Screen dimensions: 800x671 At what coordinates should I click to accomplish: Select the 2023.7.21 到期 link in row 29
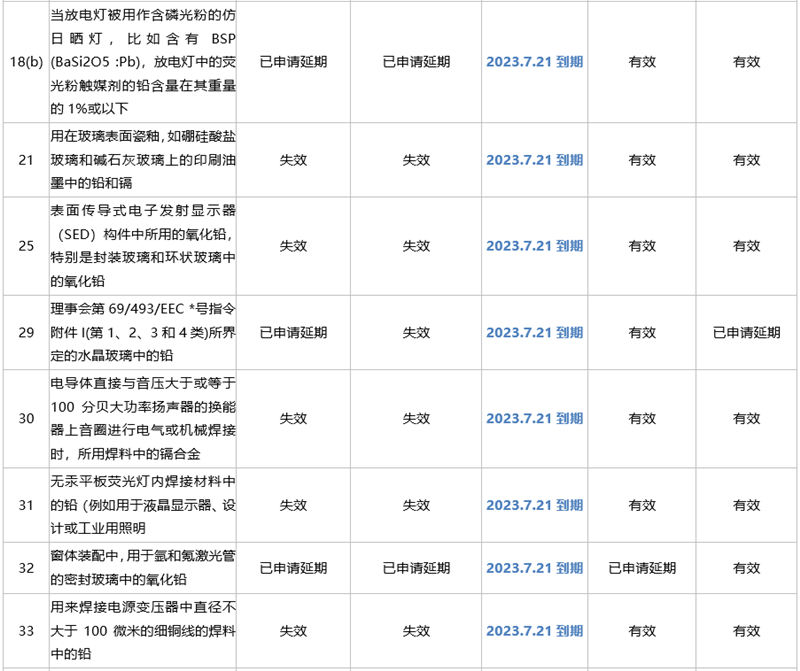(534, 332)
